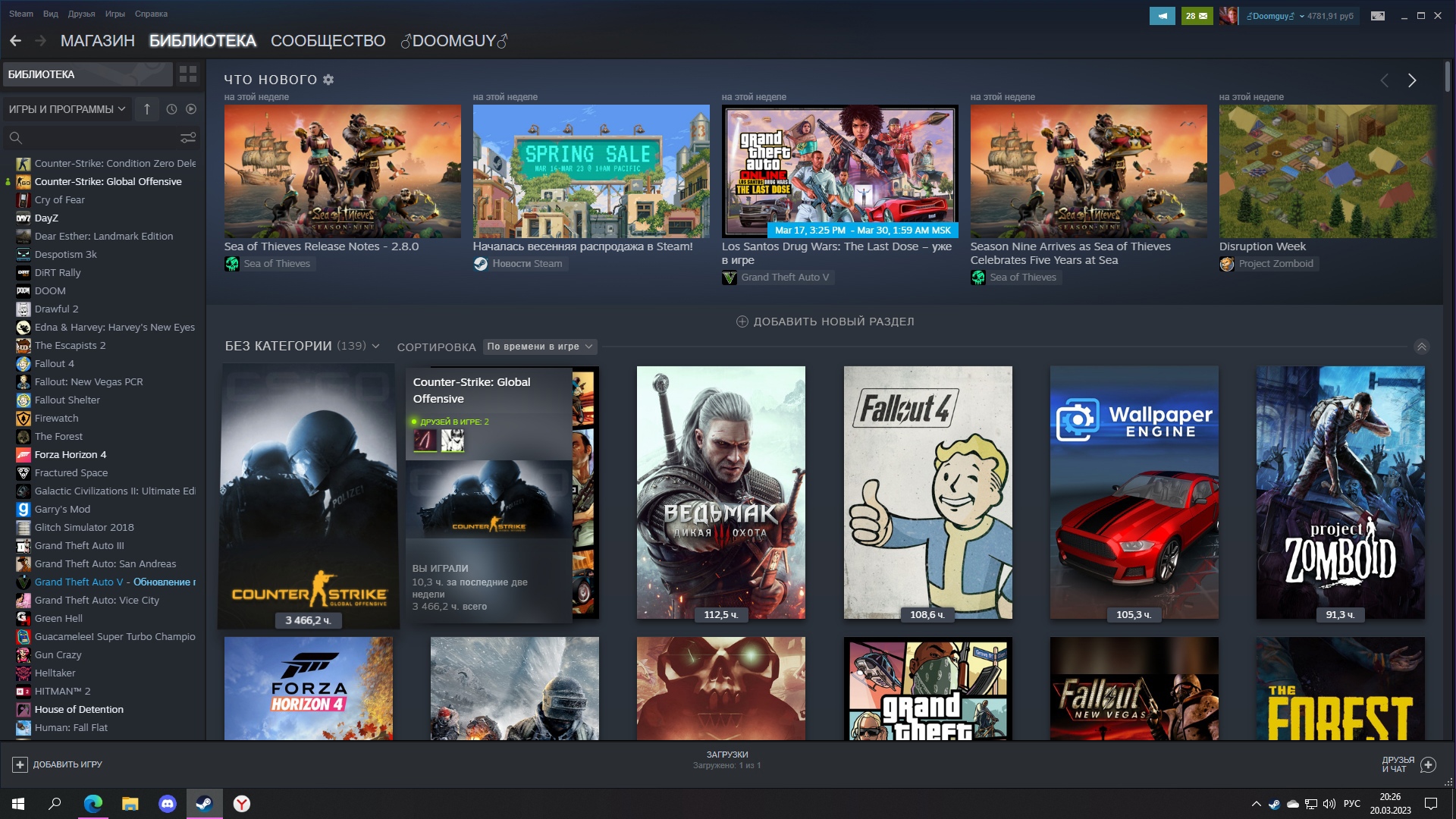Image resolution: width=1456 pixels, height=819 pixels.
Task: Open Wallpaper Engine cover
Action: 1134,493
